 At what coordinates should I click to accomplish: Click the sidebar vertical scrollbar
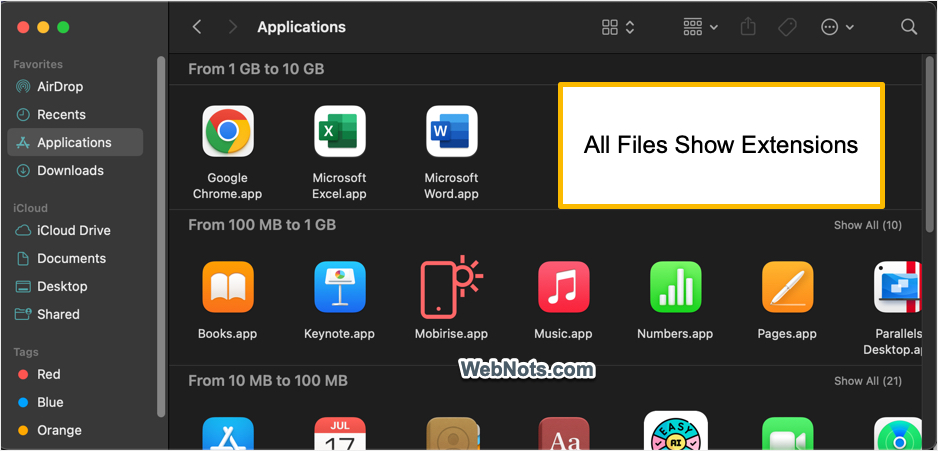[160, 236]
